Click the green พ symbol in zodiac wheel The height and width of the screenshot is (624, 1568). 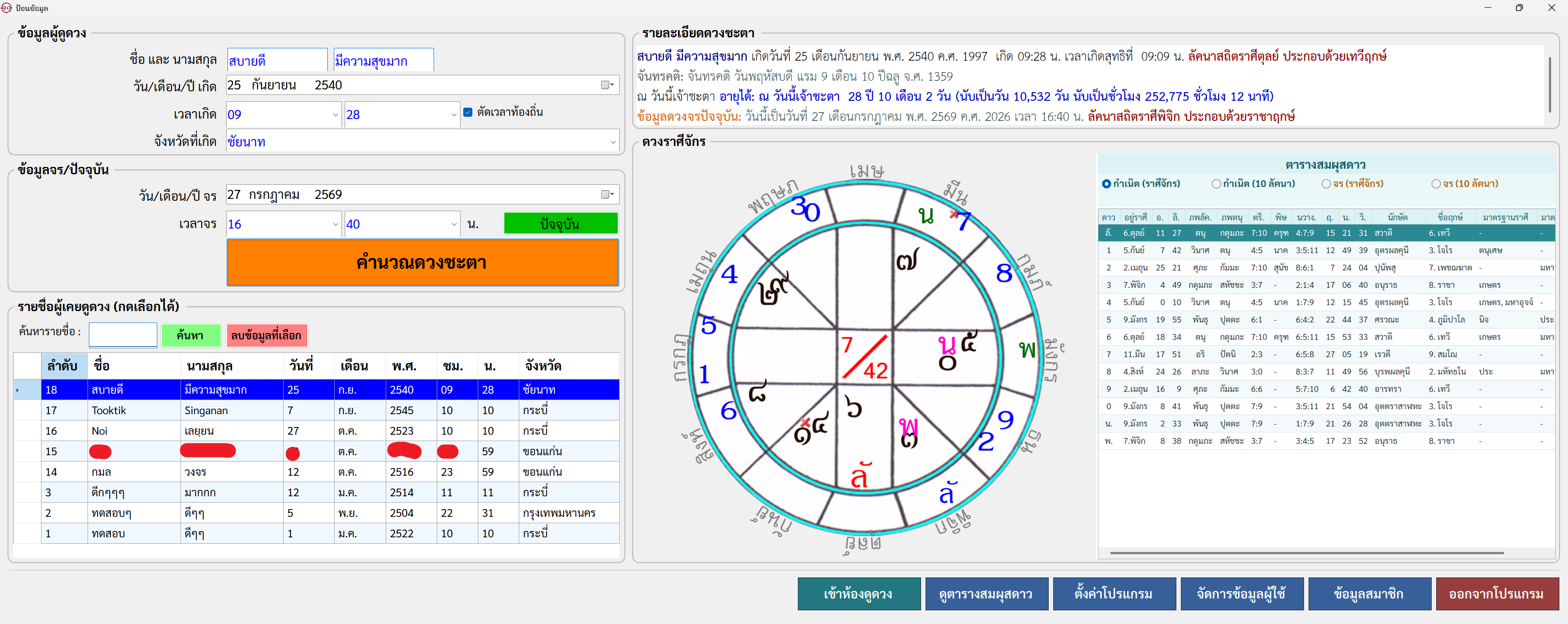(1027, 349)
